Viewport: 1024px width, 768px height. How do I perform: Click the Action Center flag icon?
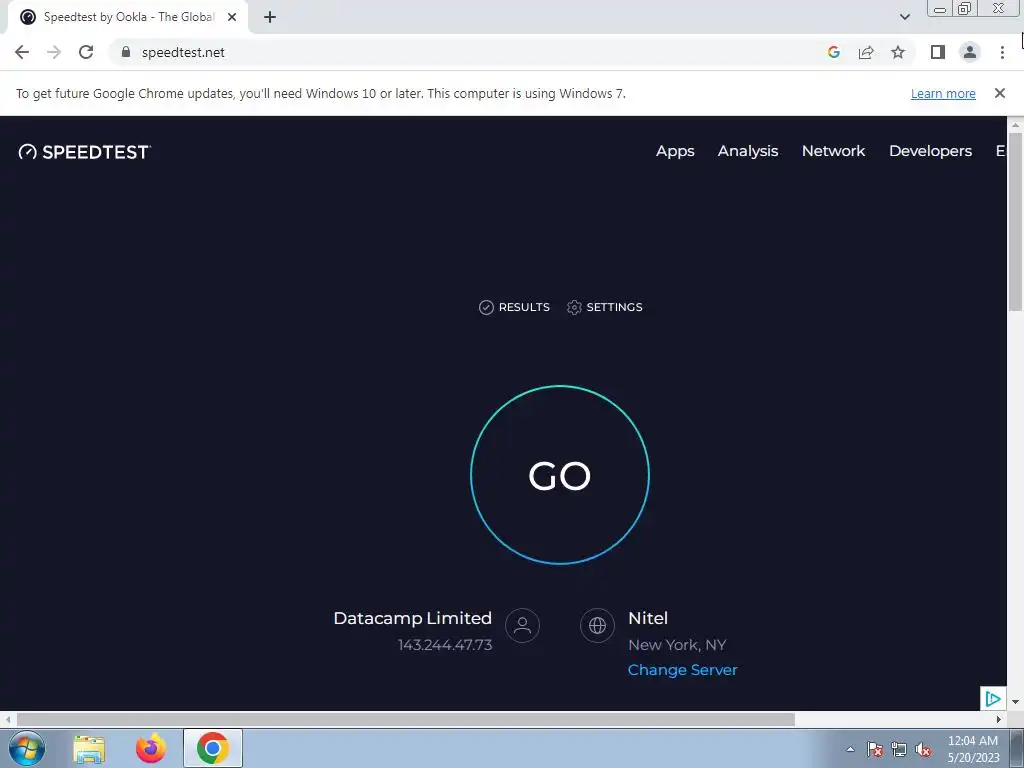(875, 749)
